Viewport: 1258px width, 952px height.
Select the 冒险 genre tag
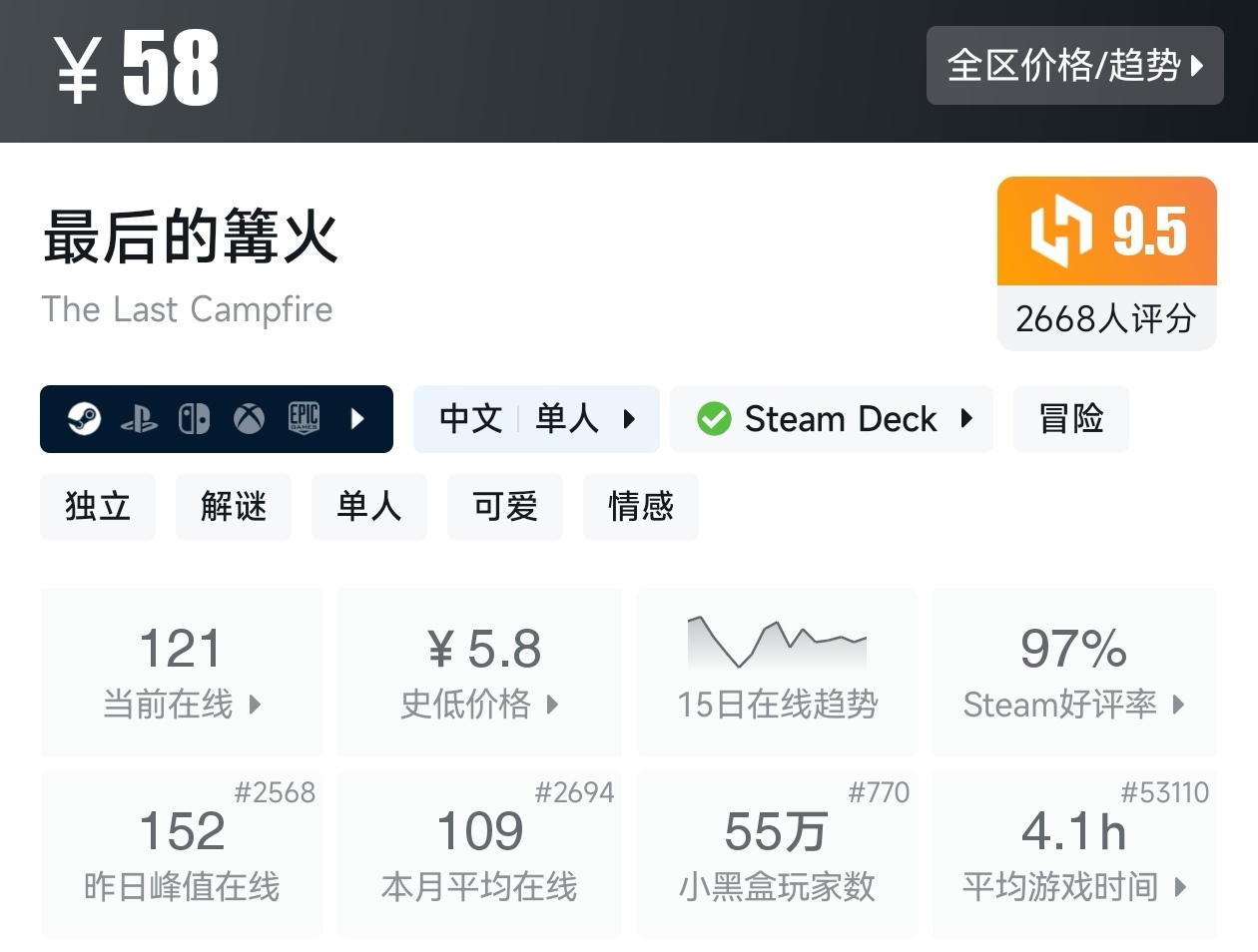point(1070,419)
